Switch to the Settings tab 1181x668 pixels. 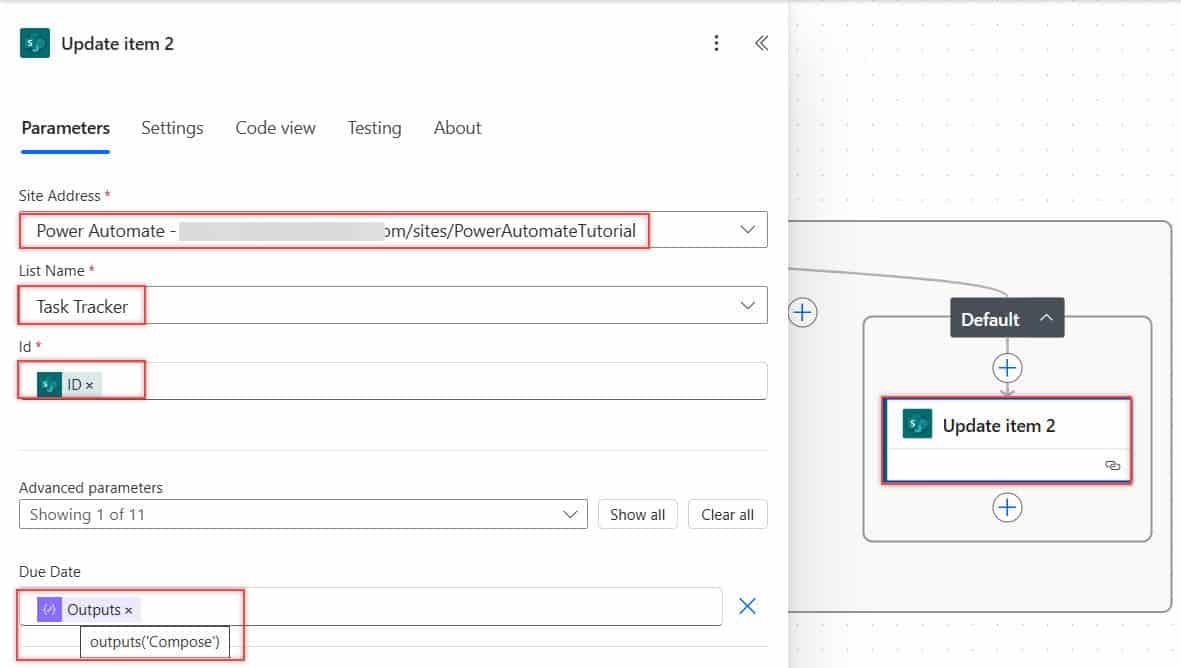click(x=172, y=128)
